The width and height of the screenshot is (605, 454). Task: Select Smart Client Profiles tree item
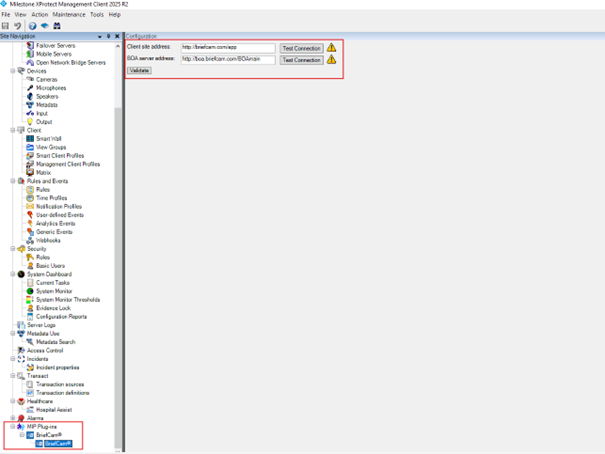point(60,155)
